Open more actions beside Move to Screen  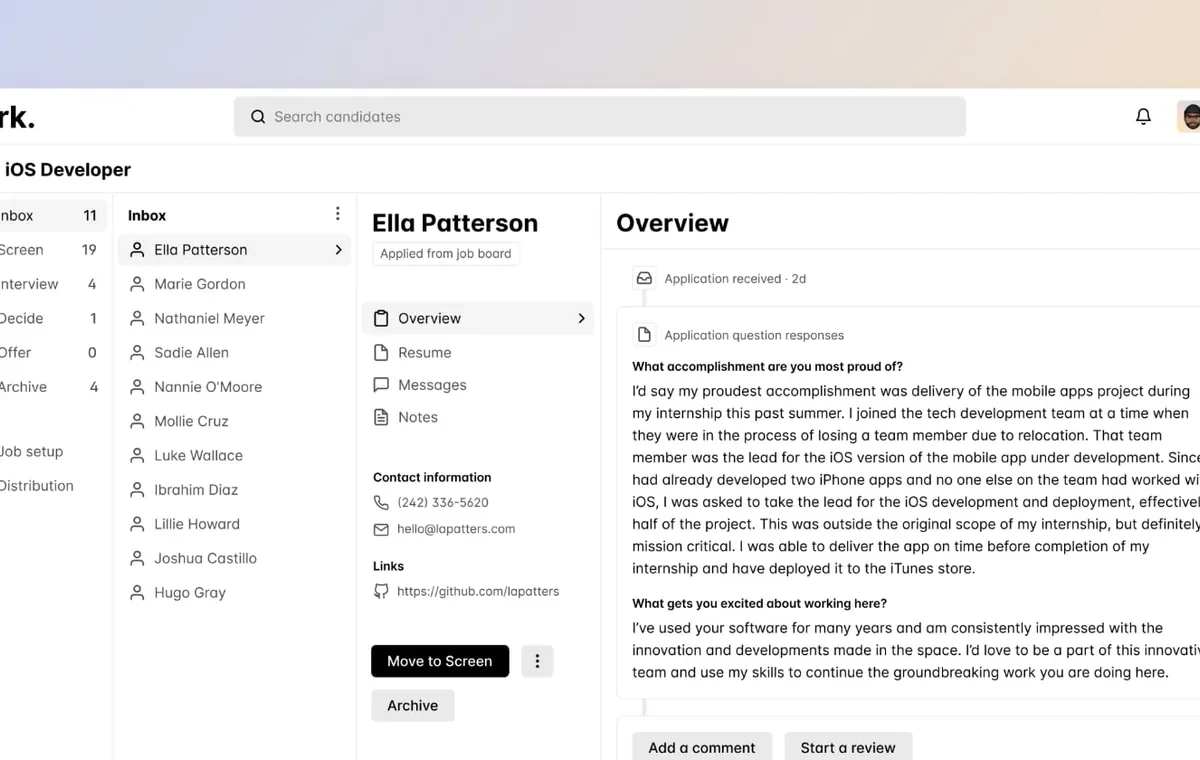point(537,661)
